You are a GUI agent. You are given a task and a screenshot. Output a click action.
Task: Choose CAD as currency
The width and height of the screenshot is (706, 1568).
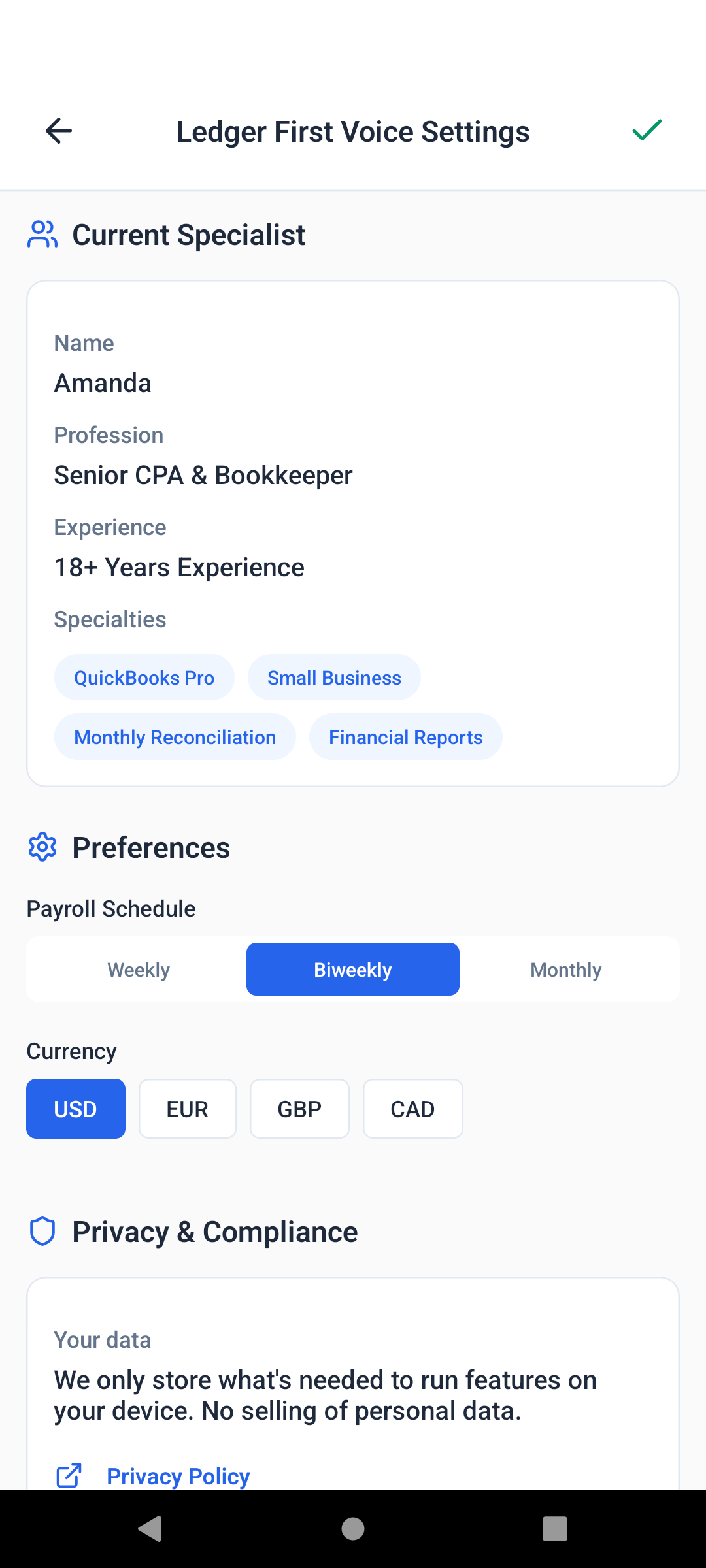[x=412, y=1109]
